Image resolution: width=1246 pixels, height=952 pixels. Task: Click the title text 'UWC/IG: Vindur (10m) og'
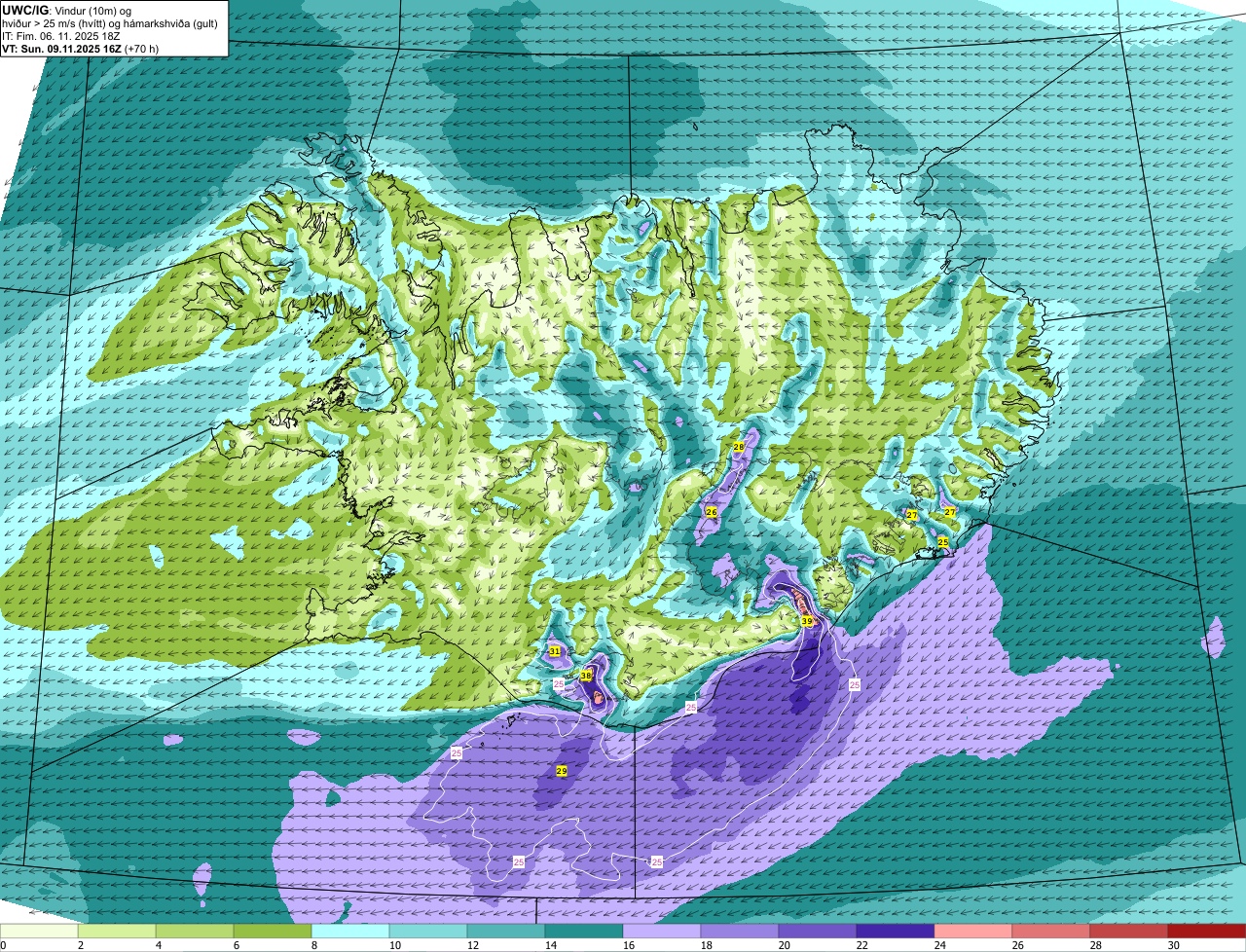tap(67, 10)
